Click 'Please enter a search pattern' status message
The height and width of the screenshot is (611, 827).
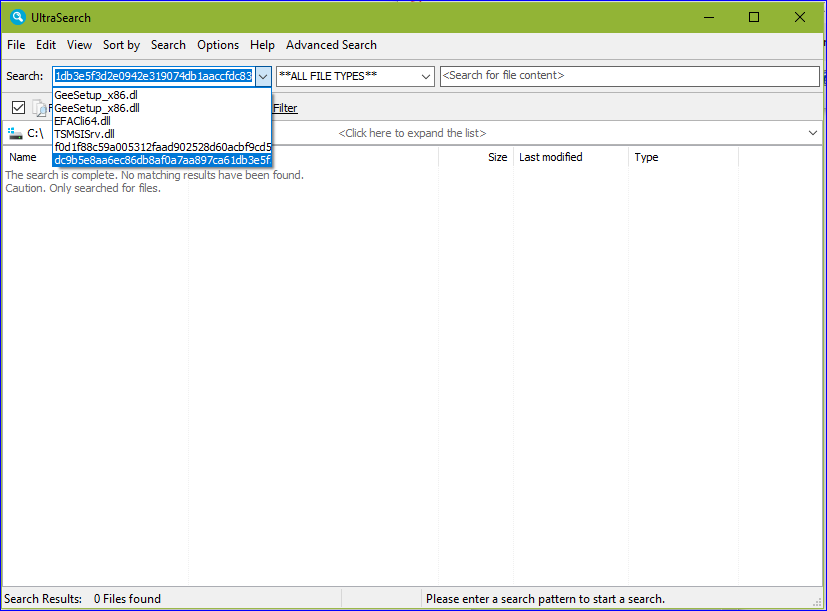pos(545,599)
